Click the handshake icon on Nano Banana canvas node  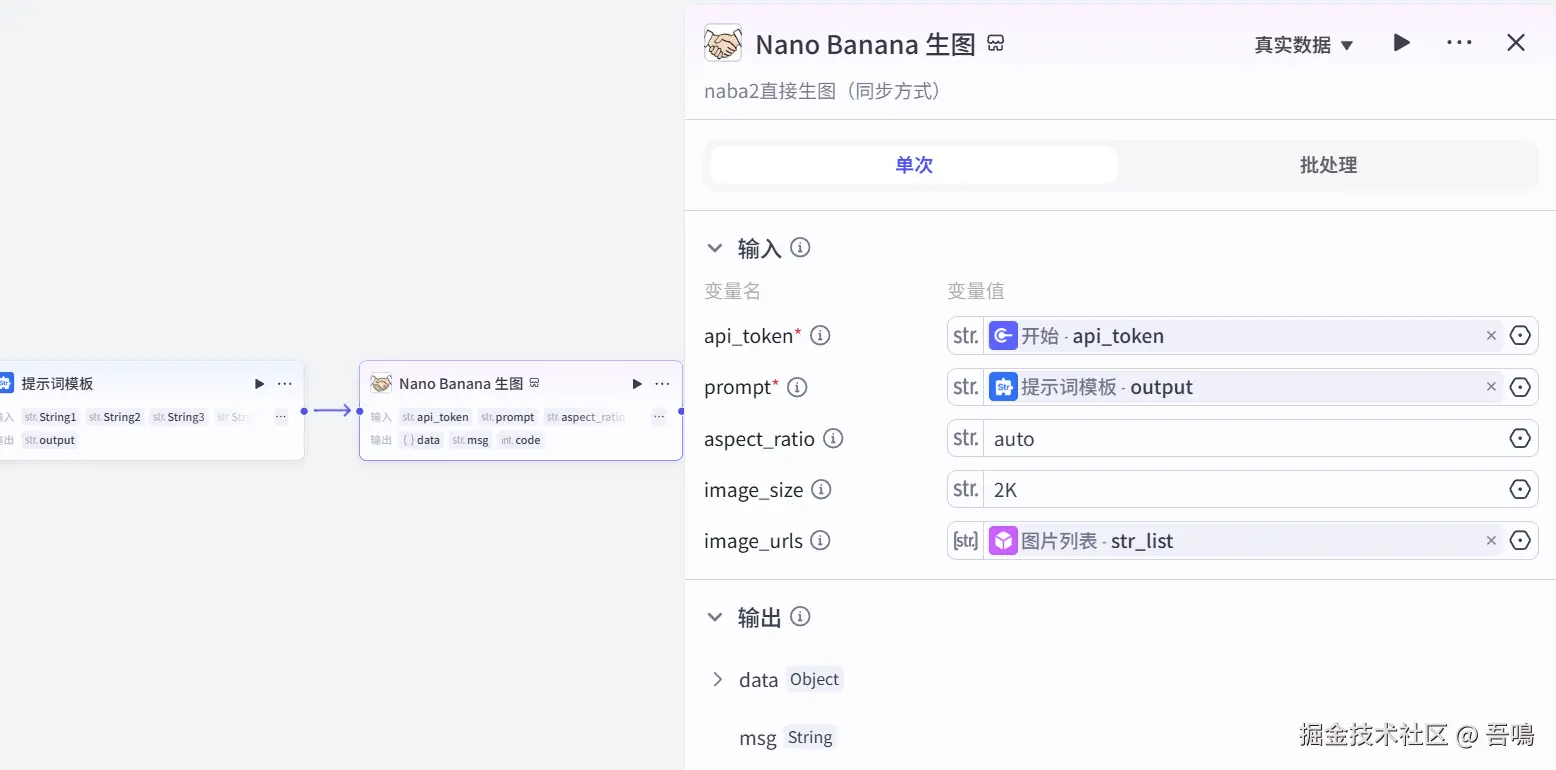[x=381, y=383]
